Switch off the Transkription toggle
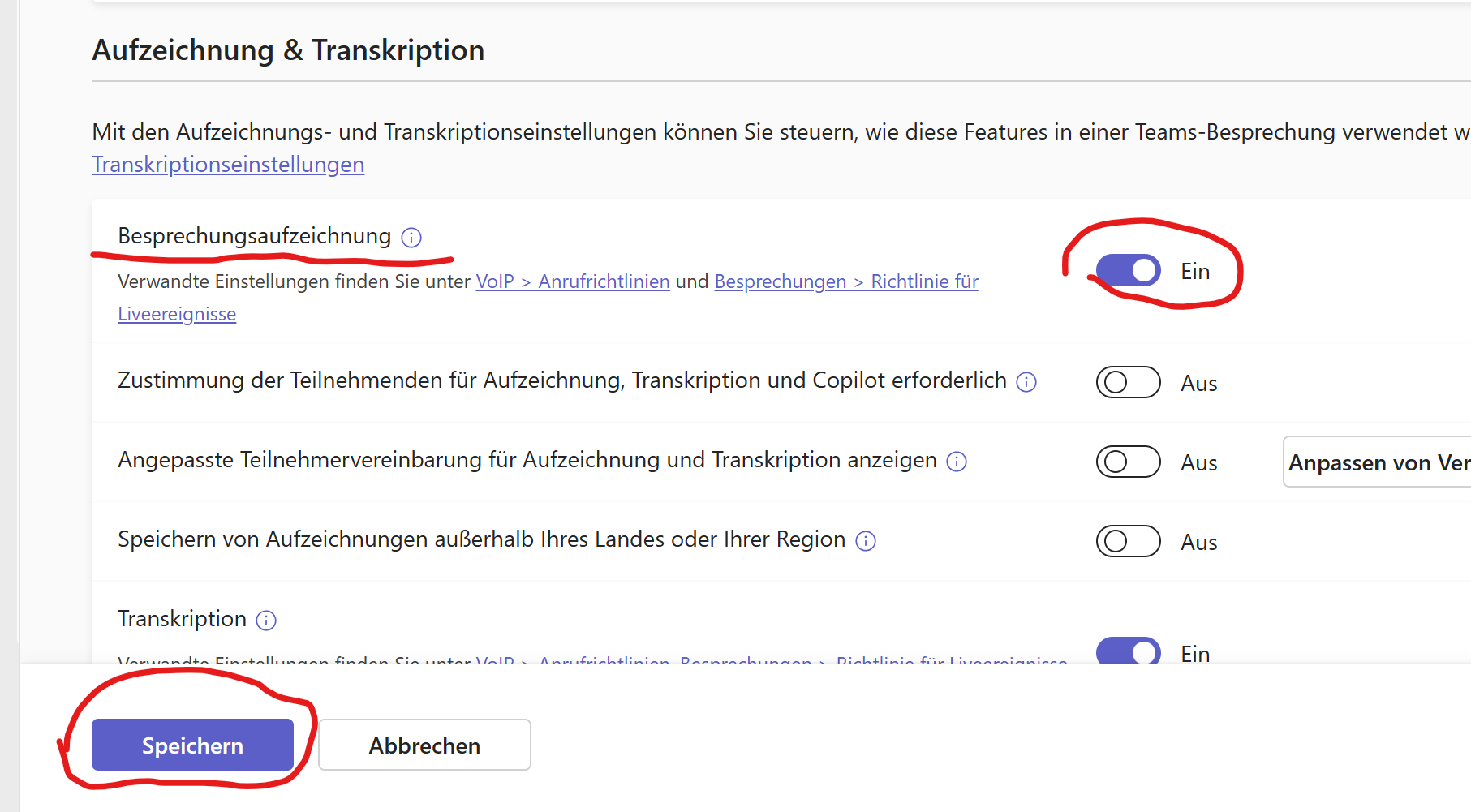 (1128, 651)
